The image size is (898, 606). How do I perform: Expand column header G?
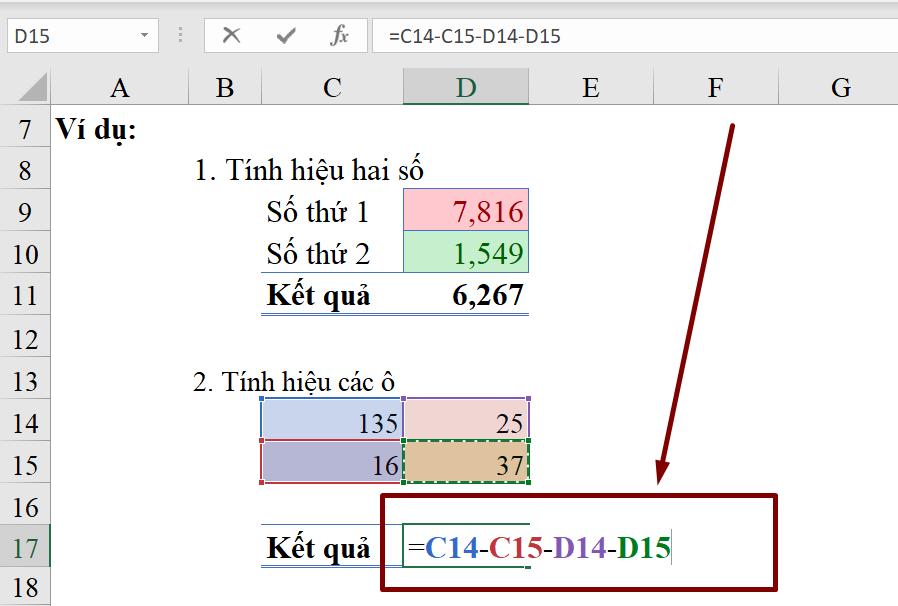(840, 87)
